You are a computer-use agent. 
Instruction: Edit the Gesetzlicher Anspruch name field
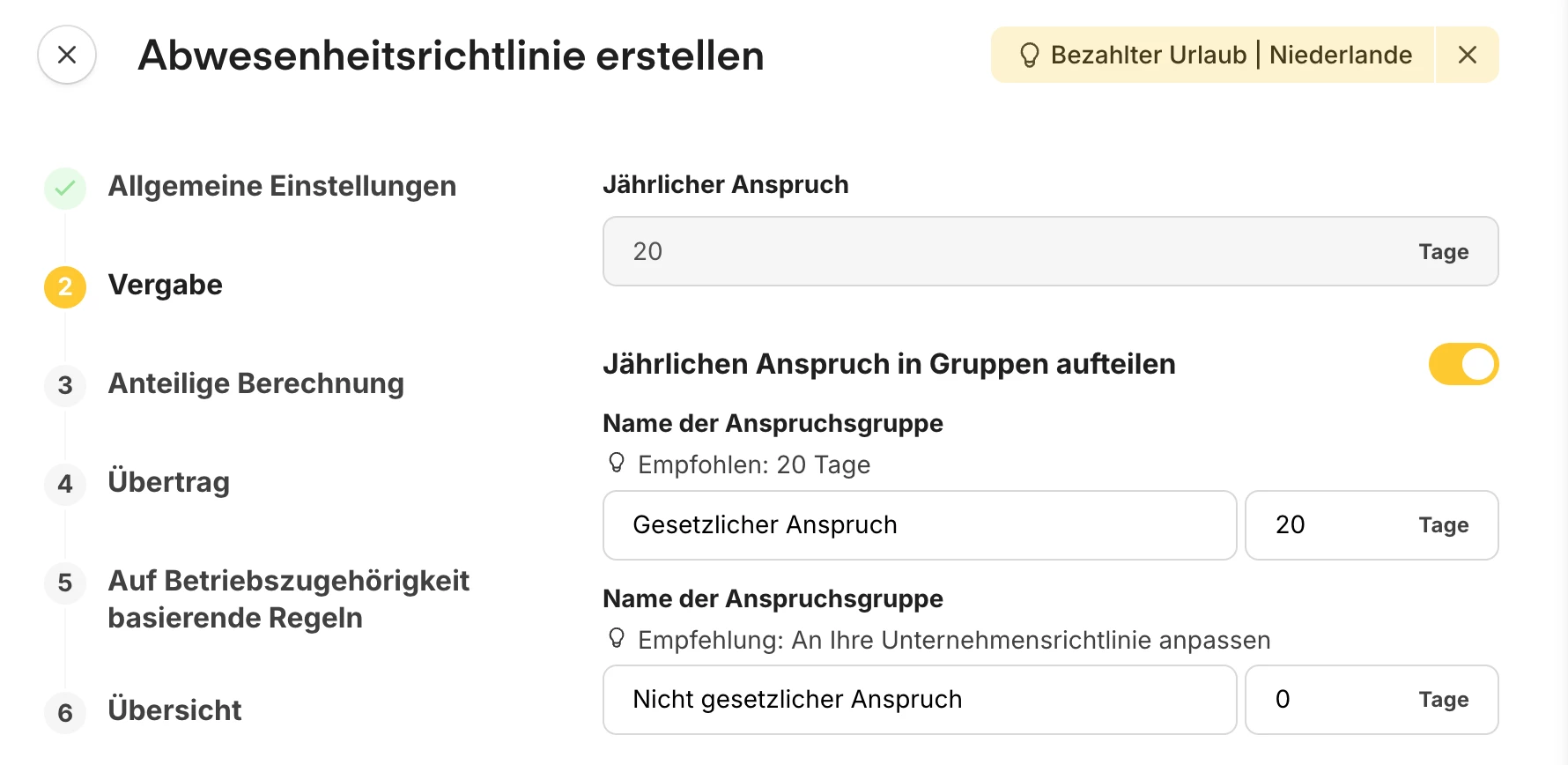920,525
